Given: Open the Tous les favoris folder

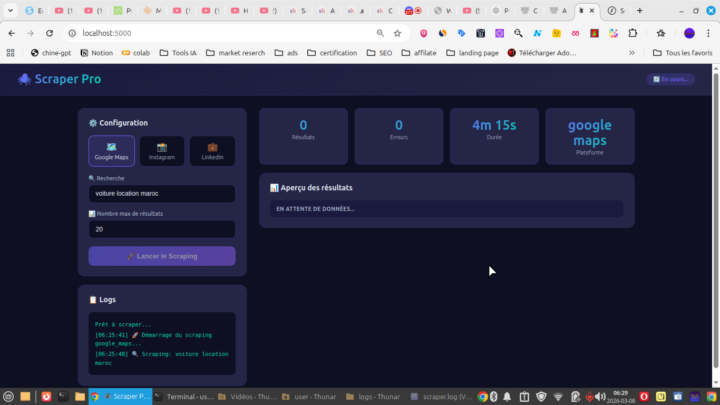Looking at the screenshot, I should click(682, 52).
